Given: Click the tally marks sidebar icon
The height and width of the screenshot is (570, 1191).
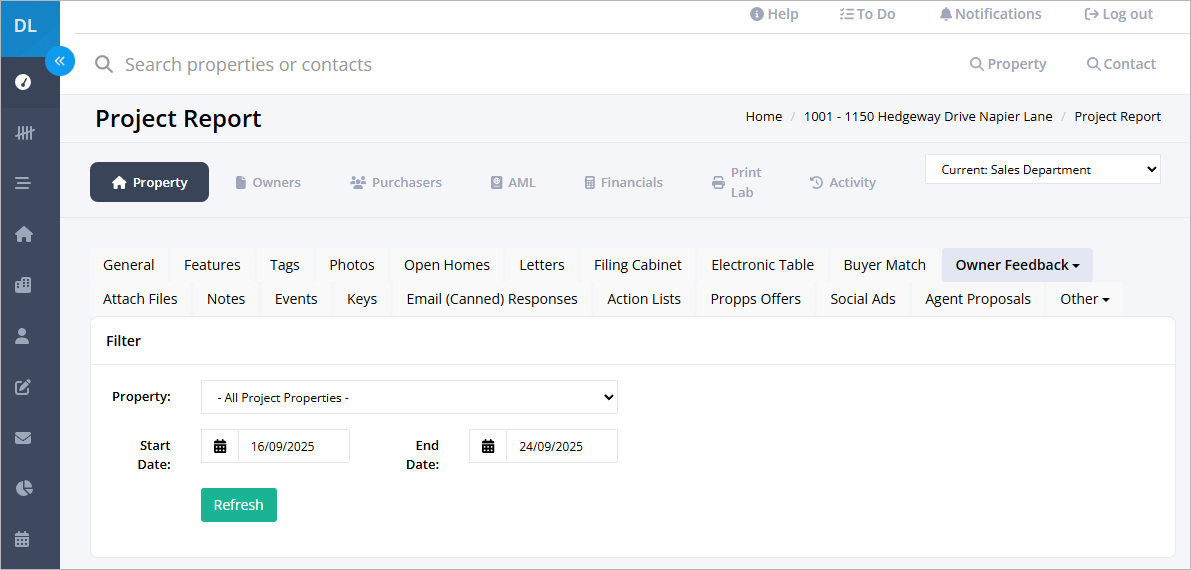Looking at the screenshot, I should 24,133.
